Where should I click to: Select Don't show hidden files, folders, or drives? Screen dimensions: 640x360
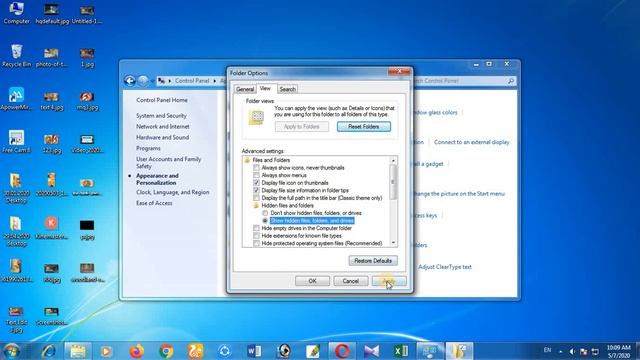pyautogui.click(x=265, y=213)
